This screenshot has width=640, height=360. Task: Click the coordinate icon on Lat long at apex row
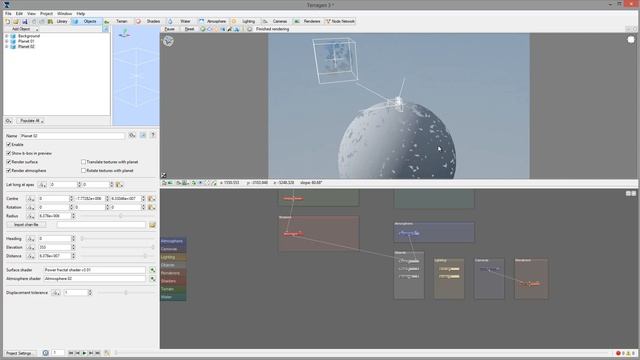[120, 185]
